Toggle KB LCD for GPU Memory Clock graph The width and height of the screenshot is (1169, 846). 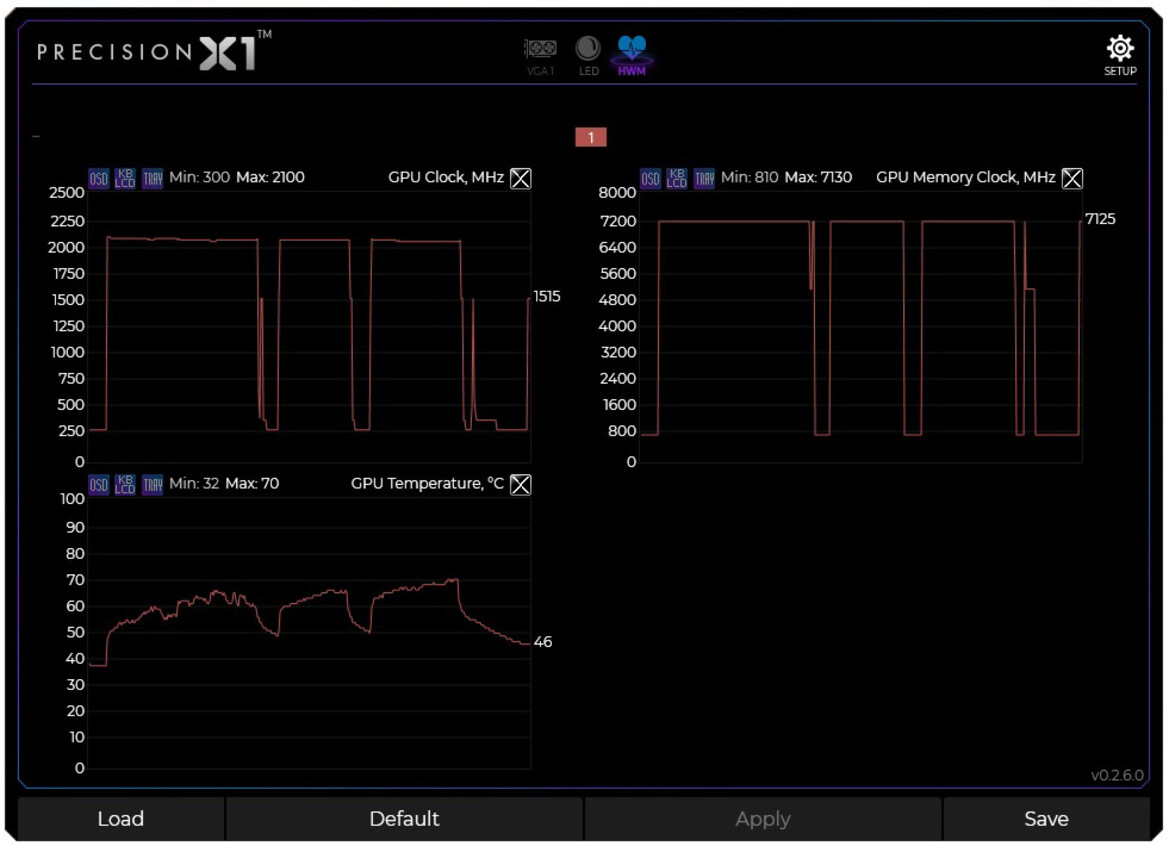[677, 178]
